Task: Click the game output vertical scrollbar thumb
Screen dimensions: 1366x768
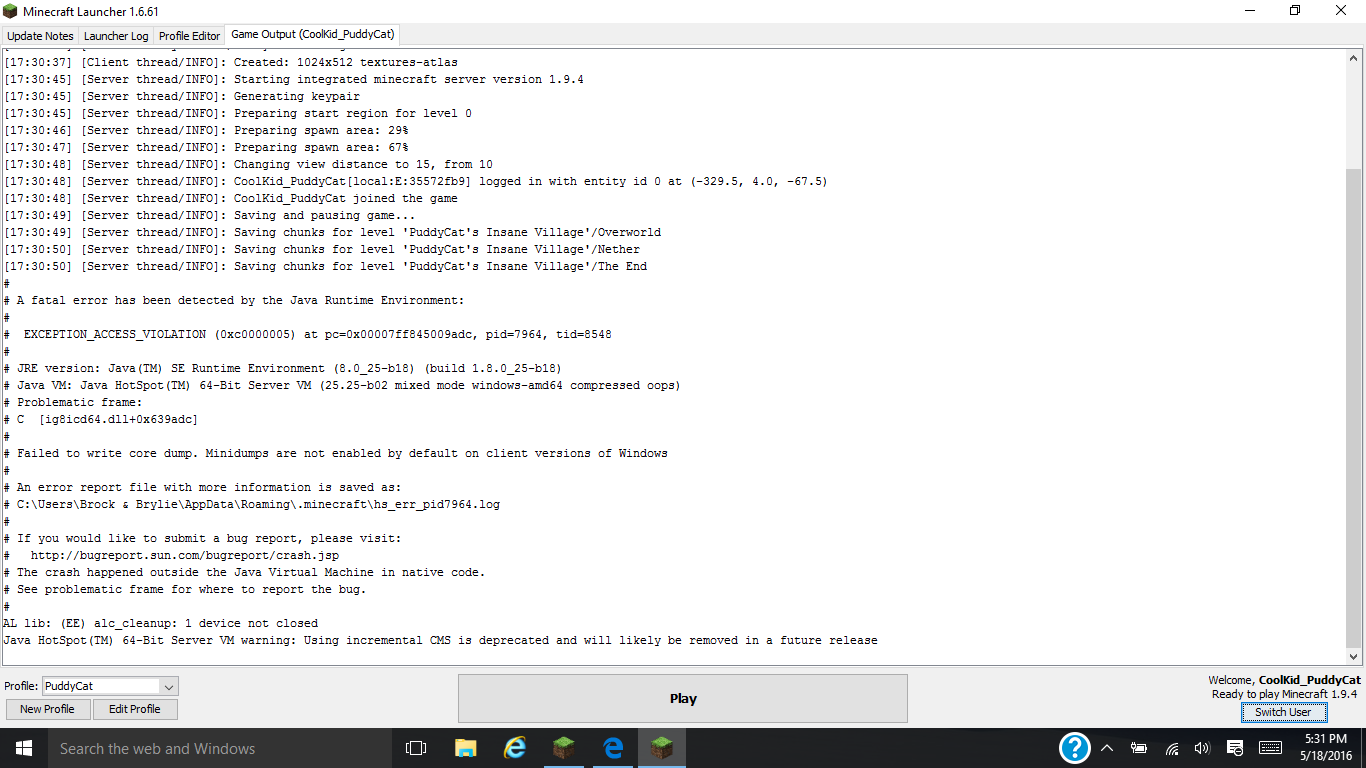Action: click(x=1355, y=408)
